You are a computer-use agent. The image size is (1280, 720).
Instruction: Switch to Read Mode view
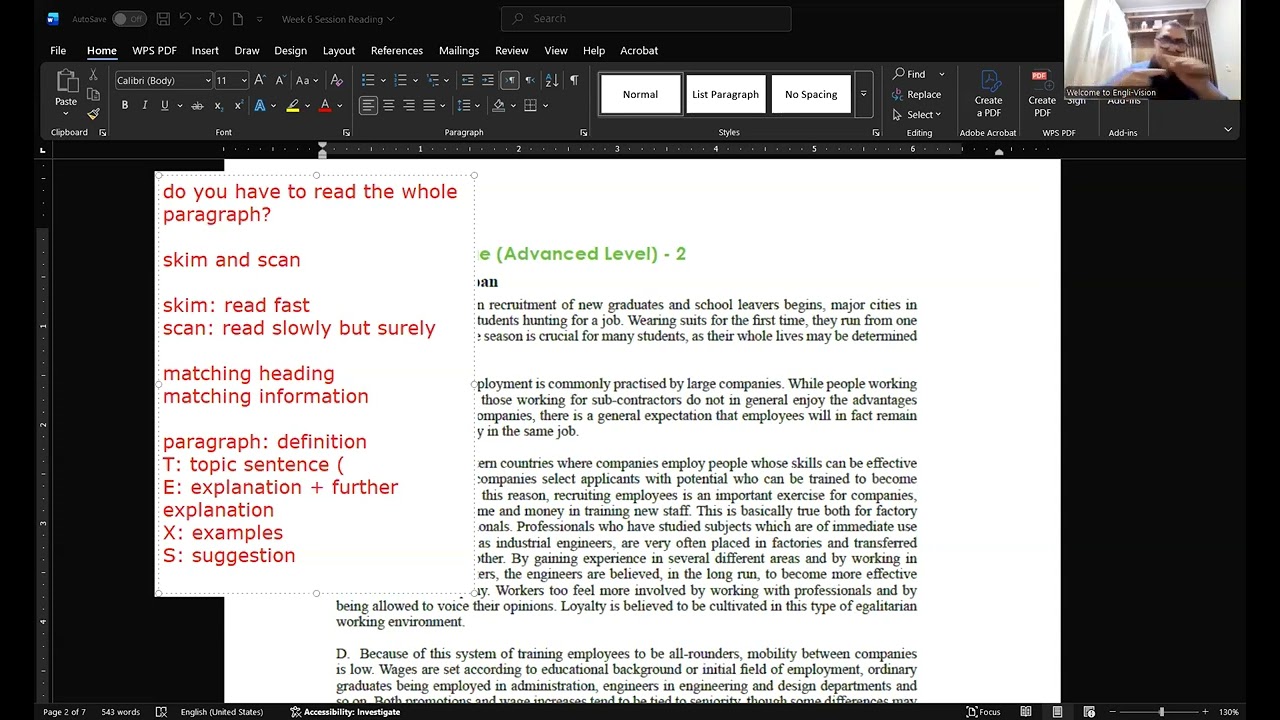1026,712
